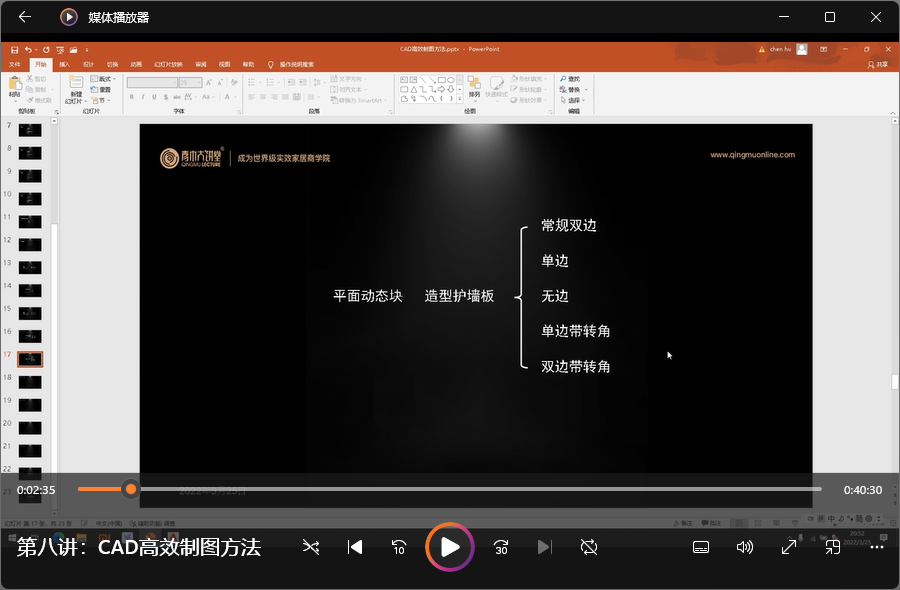Play the video with the play button

450,547
